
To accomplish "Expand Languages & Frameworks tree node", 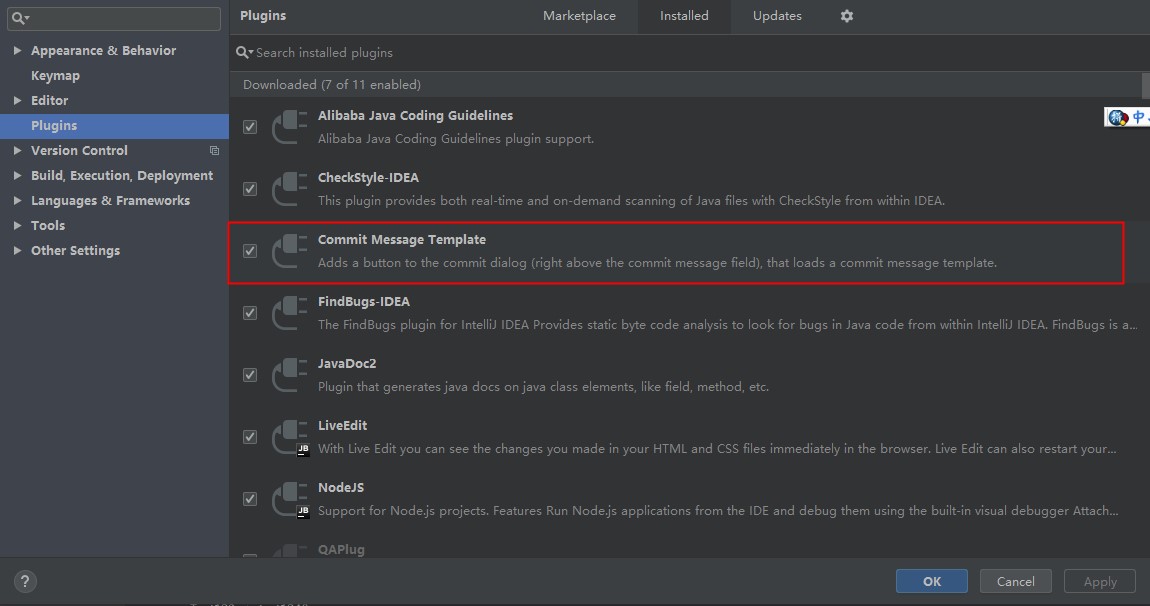I will pyautogui.click(x=17, y=200).
